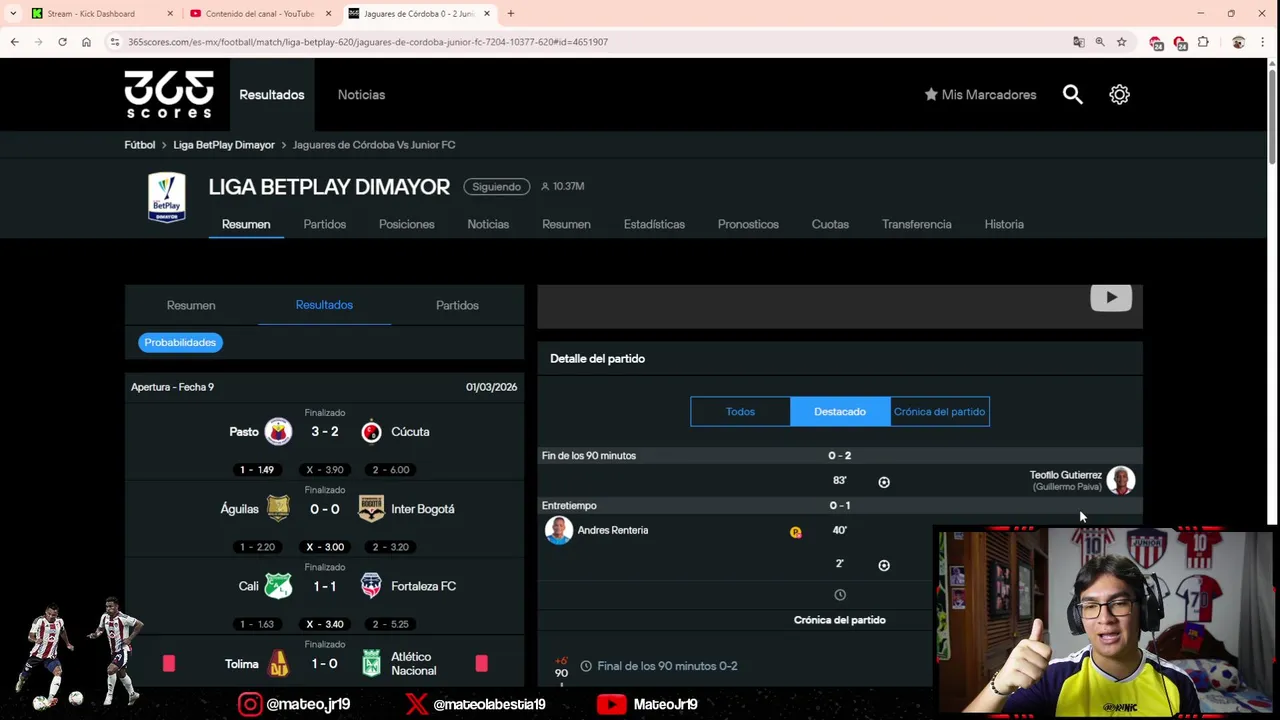Click the Fortaleza FC team crest

[371, 586]
